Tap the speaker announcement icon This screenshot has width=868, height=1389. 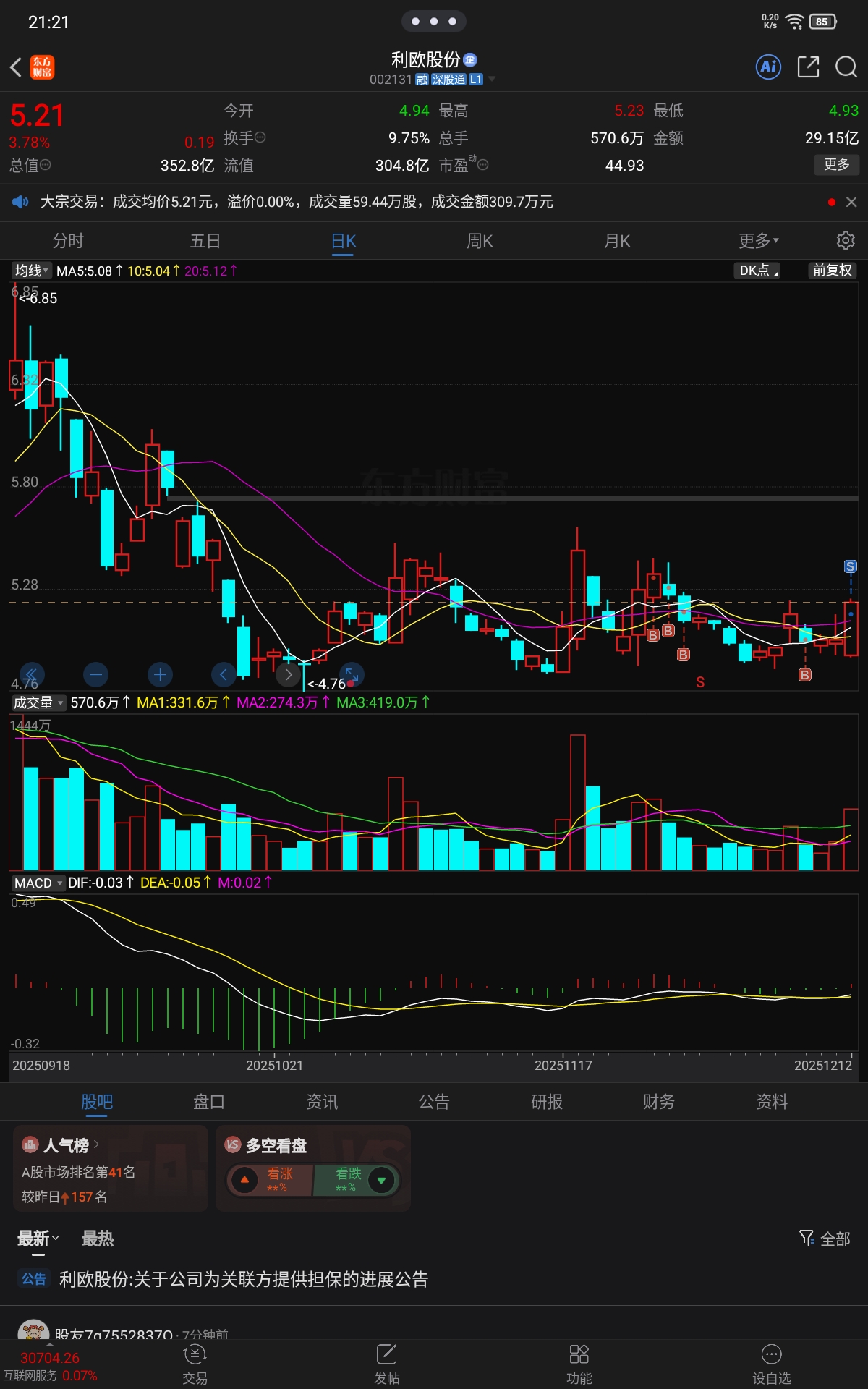point(20,202)
